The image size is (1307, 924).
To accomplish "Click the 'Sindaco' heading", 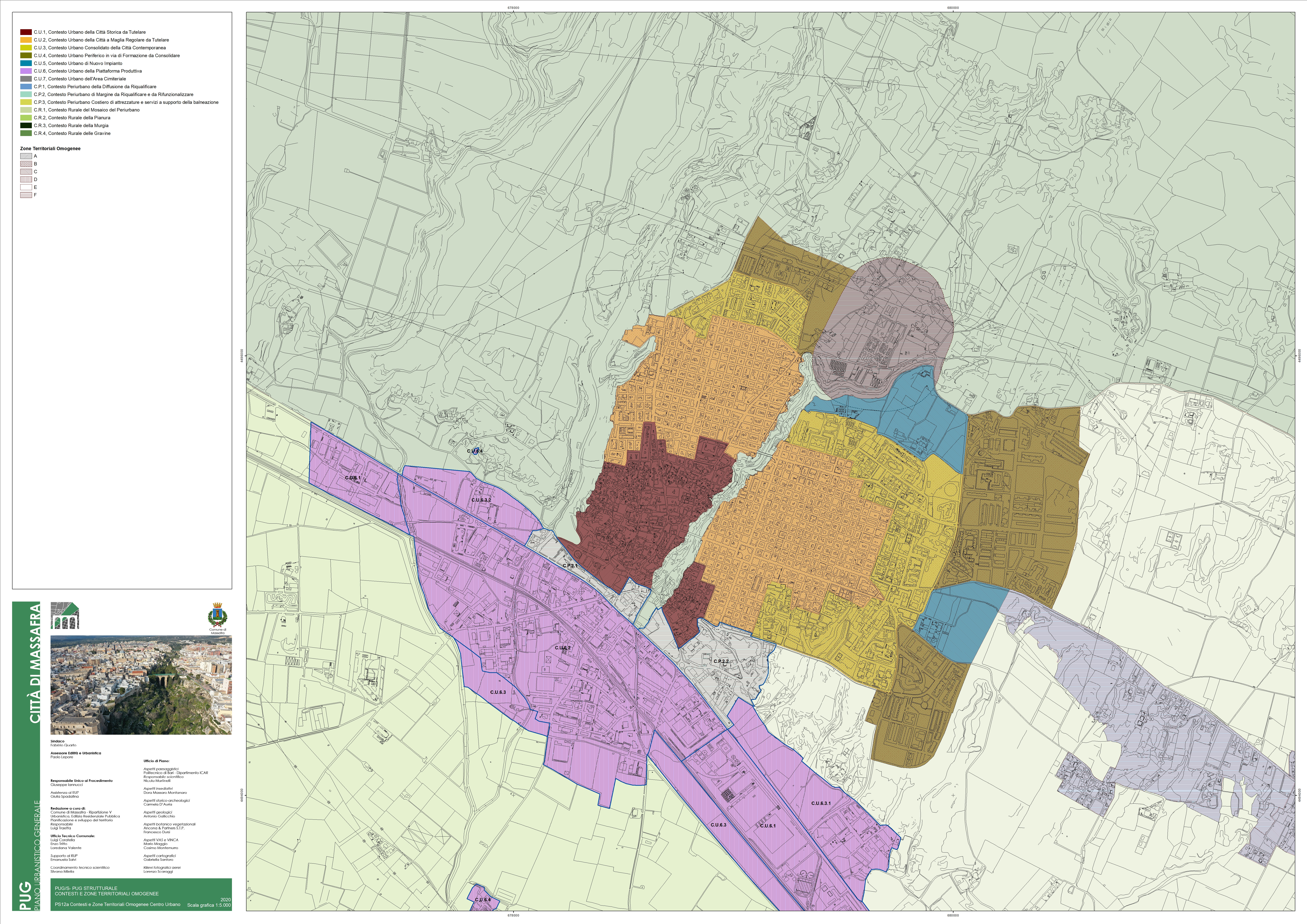I will click(58, 741).
